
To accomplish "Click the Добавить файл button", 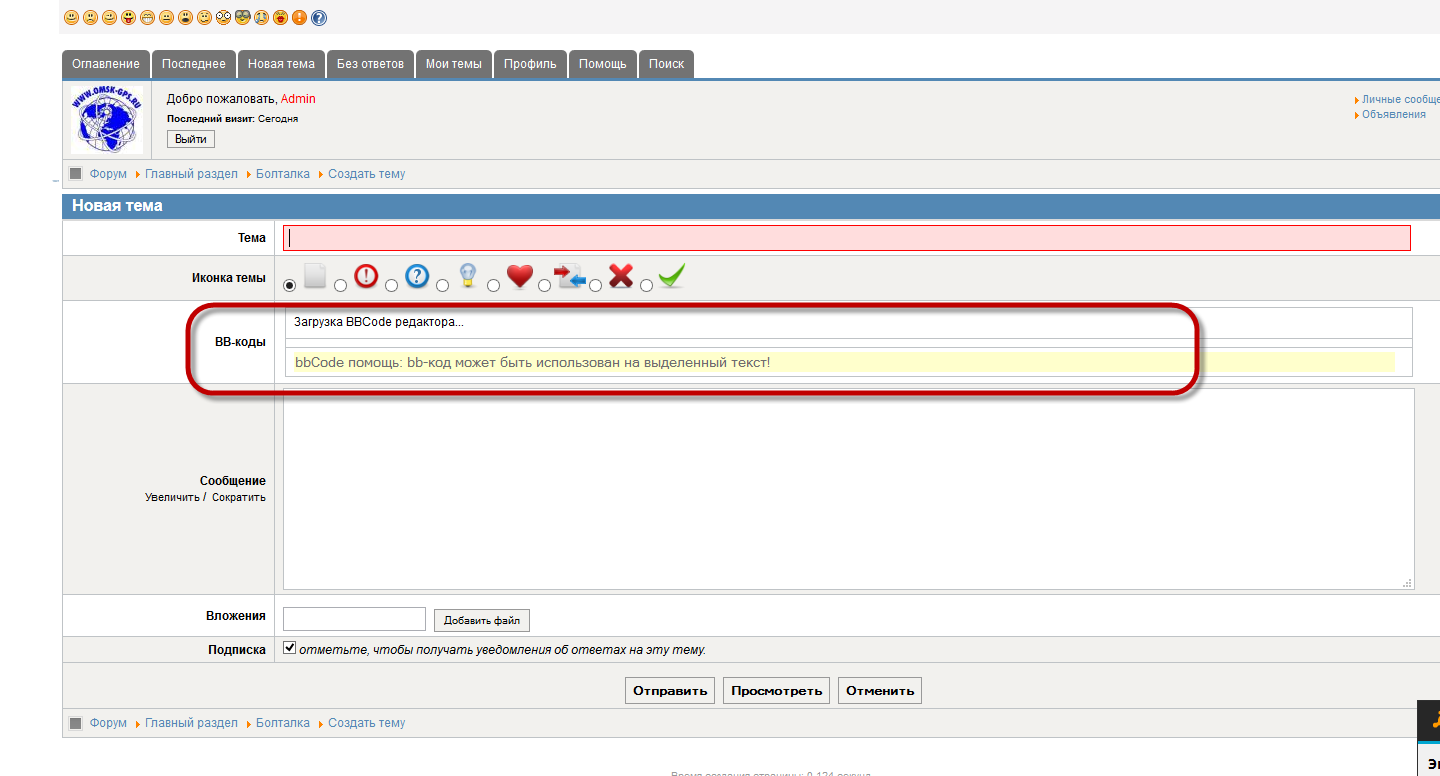I will coord(482,620).
